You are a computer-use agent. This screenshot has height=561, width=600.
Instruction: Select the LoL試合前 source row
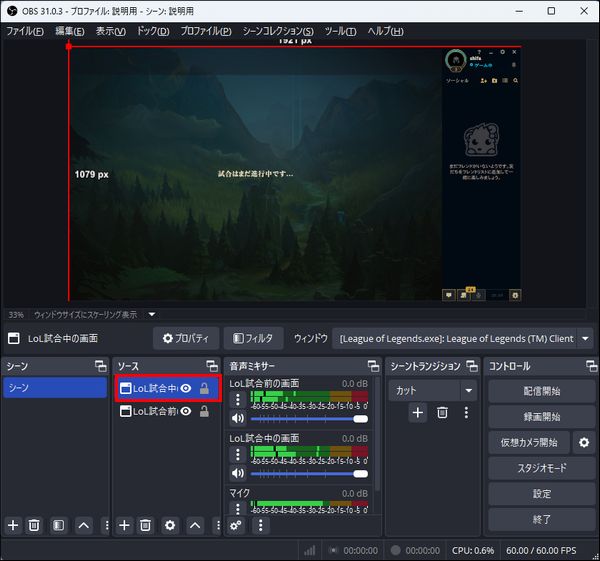(x=168, y=411)
